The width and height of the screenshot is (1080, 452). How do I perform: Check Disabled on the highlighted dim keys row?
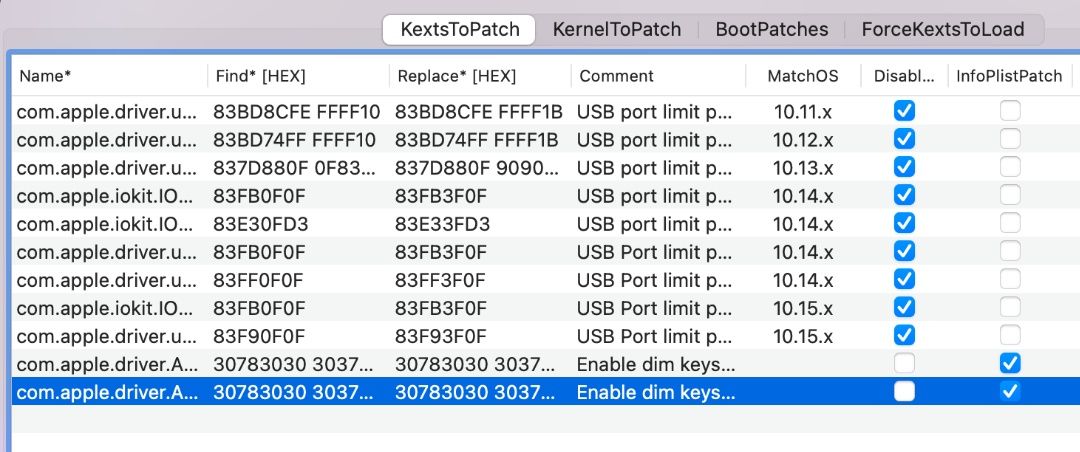(x=904, y=392)
